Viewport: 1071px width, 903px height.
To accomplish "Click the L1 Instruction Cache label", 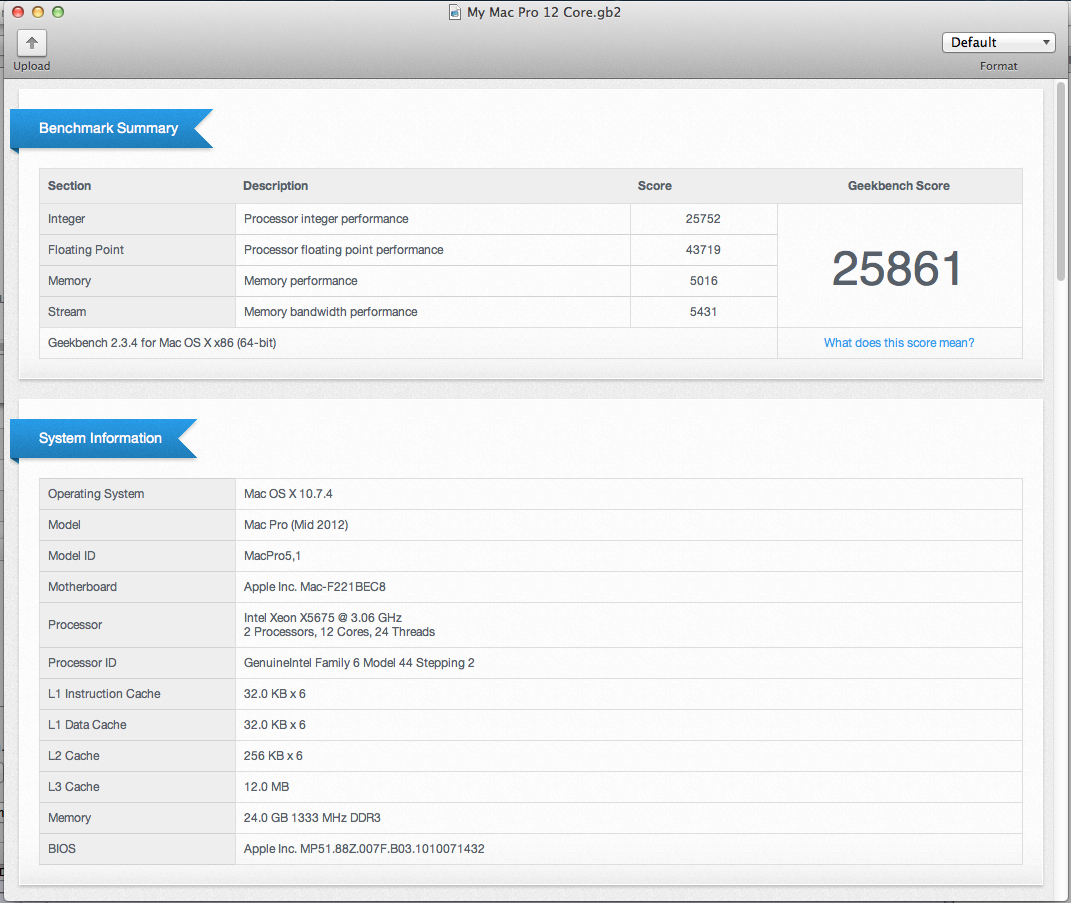I will click(x=104, y=694).
